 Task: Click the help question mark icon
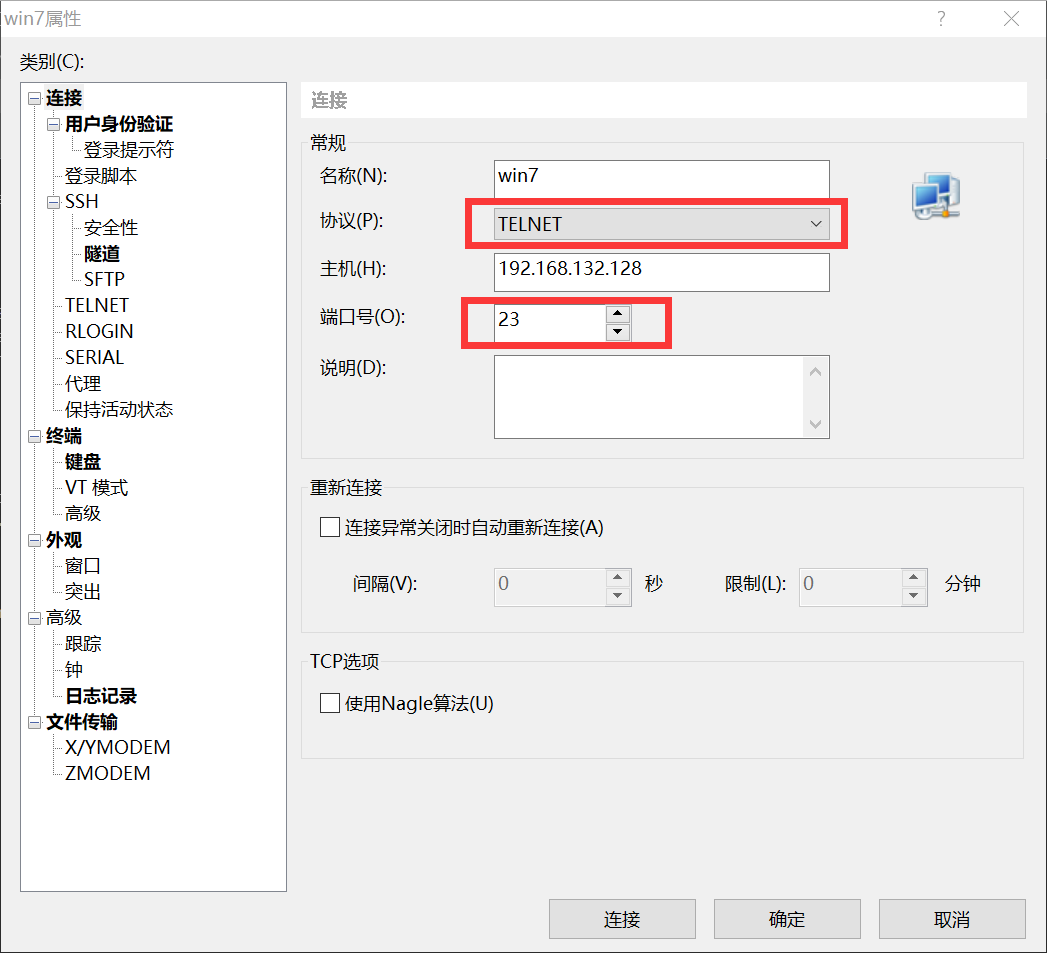(x=941, y=19)
